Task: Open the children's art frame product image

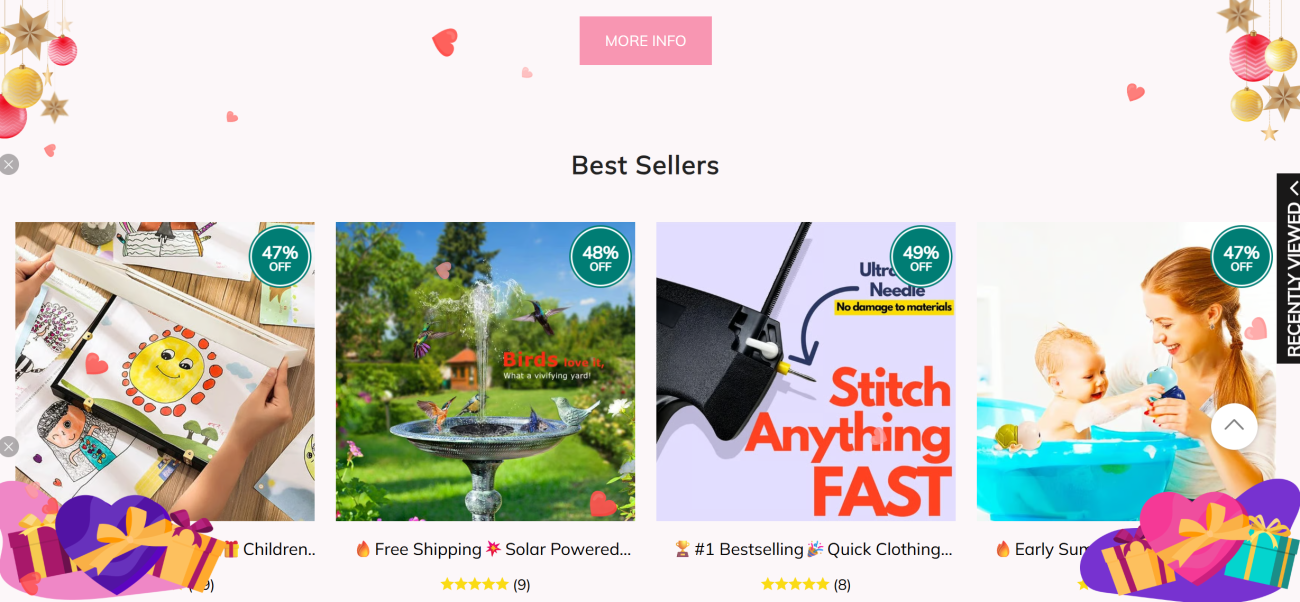Action: pyautogui.click(x=165, y=371)
